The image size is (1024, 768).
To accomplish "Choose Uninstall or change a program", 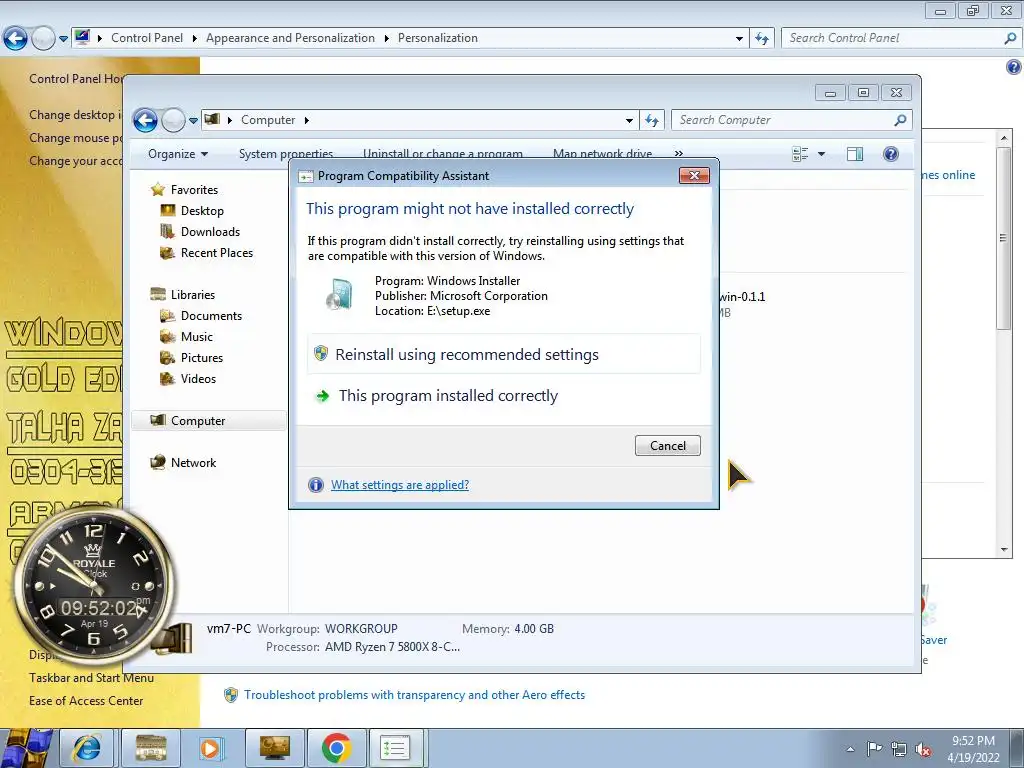I will (x=443, y=154).
